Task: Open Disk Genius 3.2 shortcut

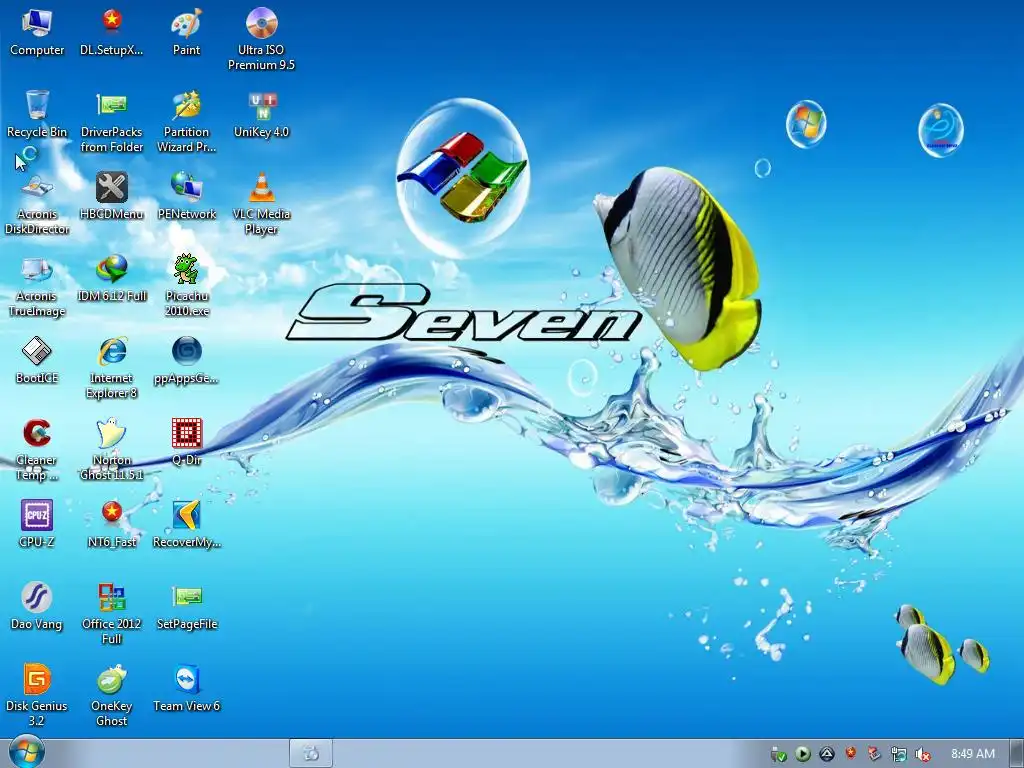Action: click(x=37, y=696)
